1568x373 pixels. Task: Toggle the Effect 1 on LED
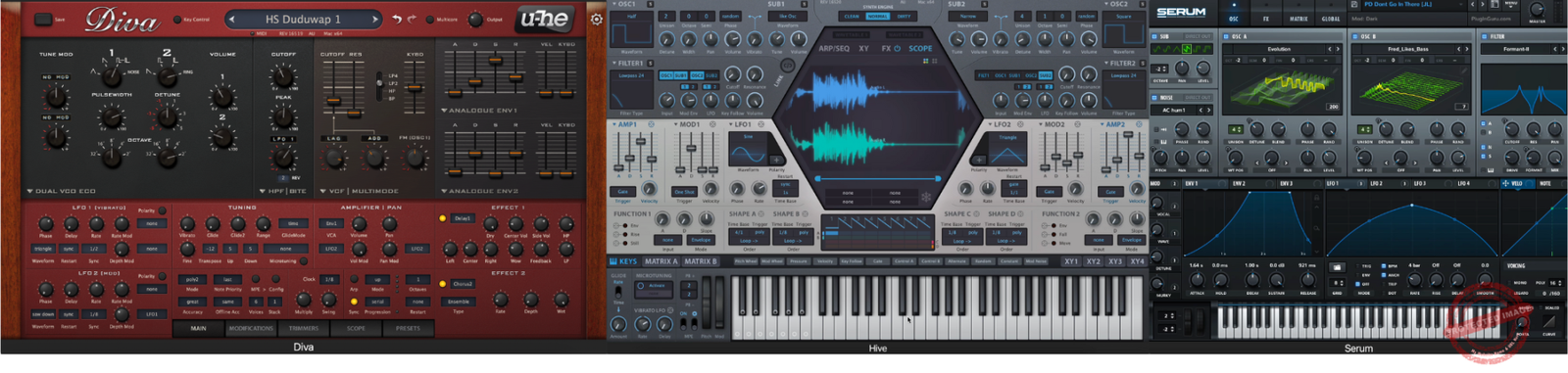(x=443, y=218)
